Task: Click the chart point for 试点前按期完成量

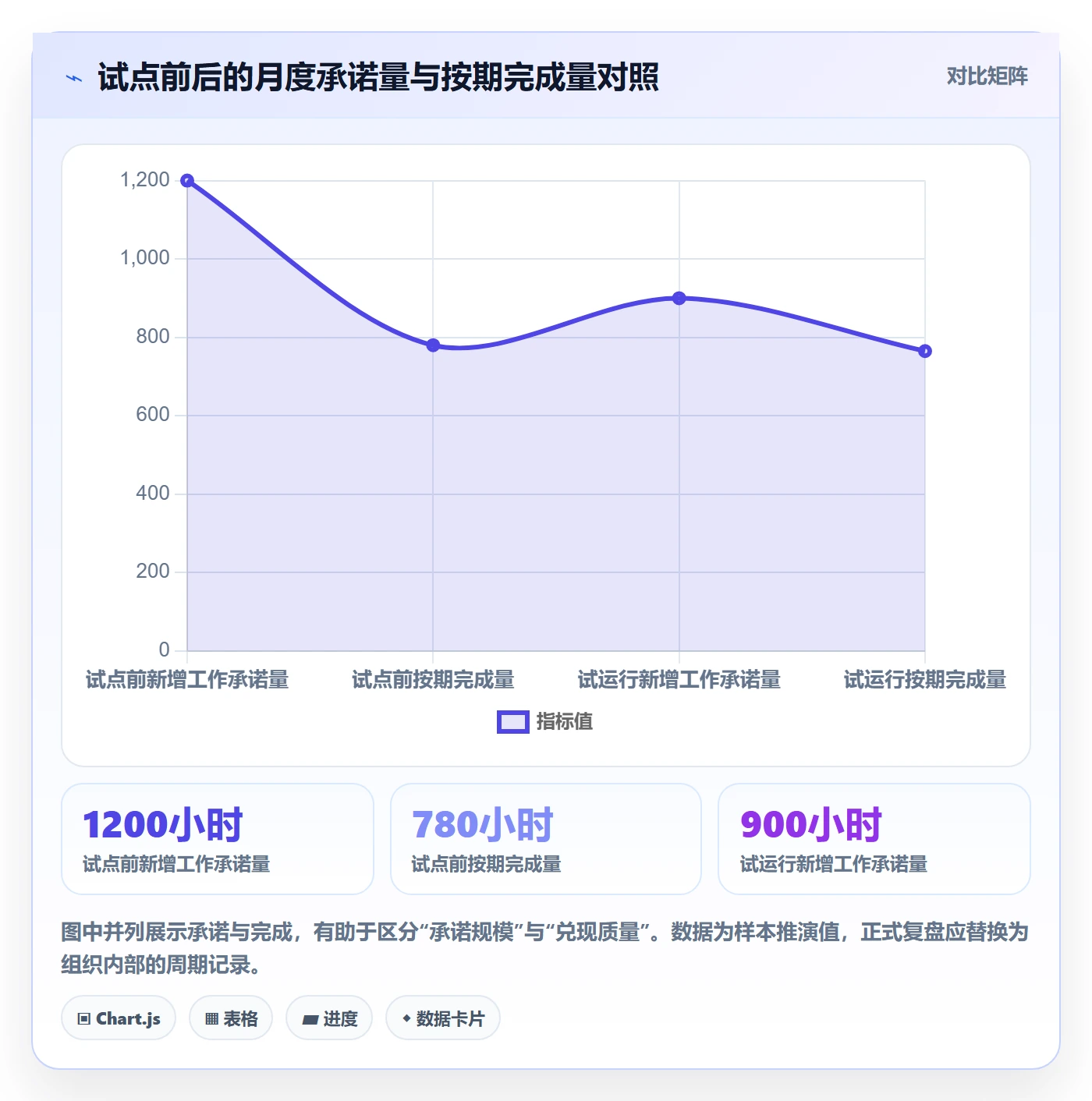Action: 433,345
